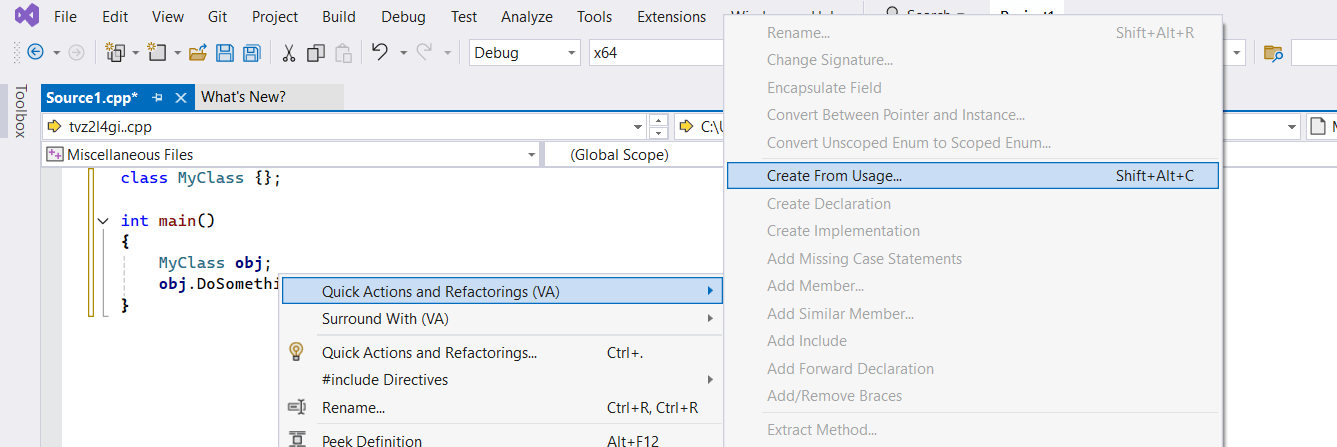This screenshot has height=447, width=1337.
Task: Click the Find in Files folder icon
Action: coord(1273,53)
